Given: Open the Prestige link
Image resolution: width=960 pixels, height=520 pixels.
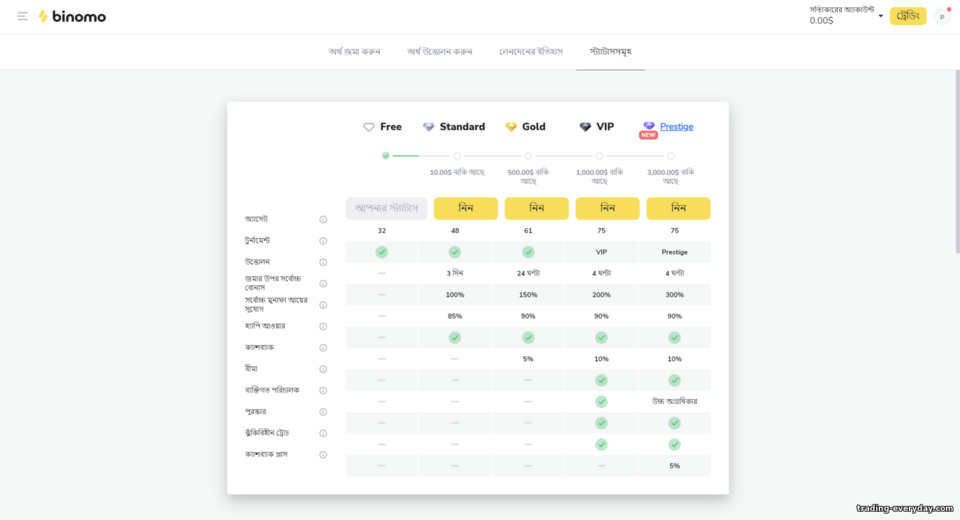Looking at the screenshot, I should [677, 127].
